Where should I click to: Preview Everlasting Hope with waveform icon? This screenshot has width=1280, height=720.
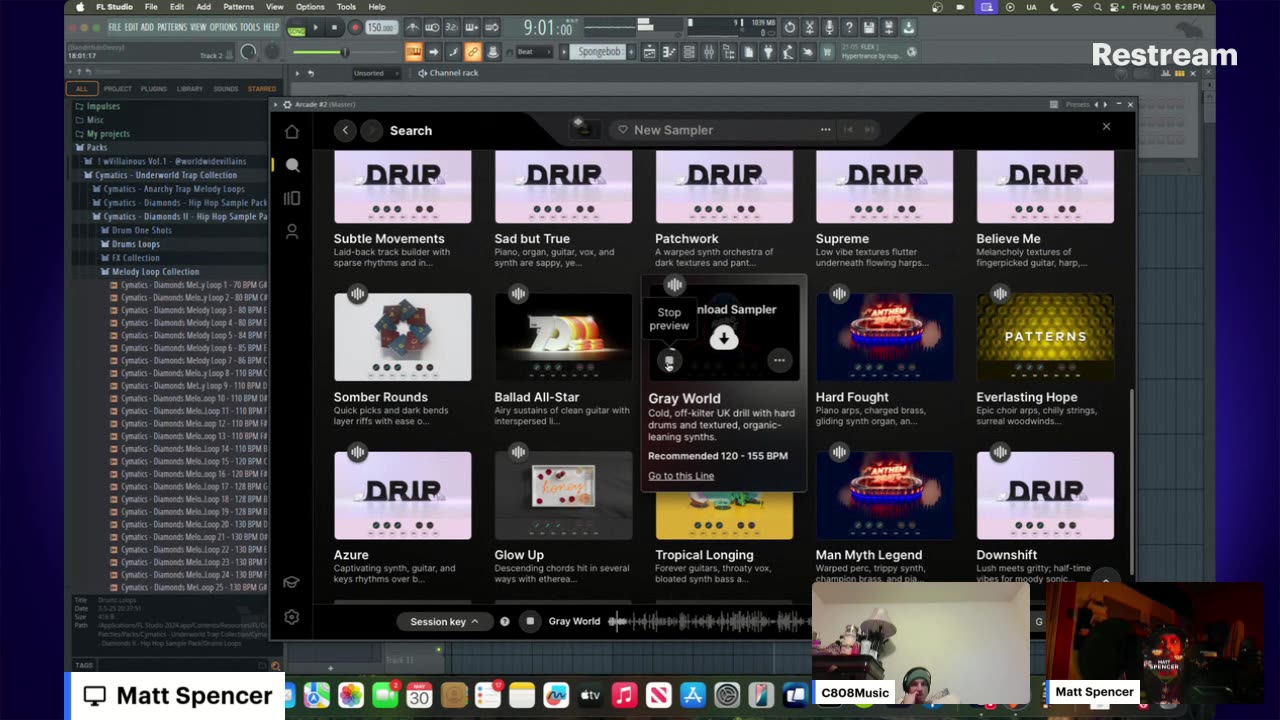1000,293
